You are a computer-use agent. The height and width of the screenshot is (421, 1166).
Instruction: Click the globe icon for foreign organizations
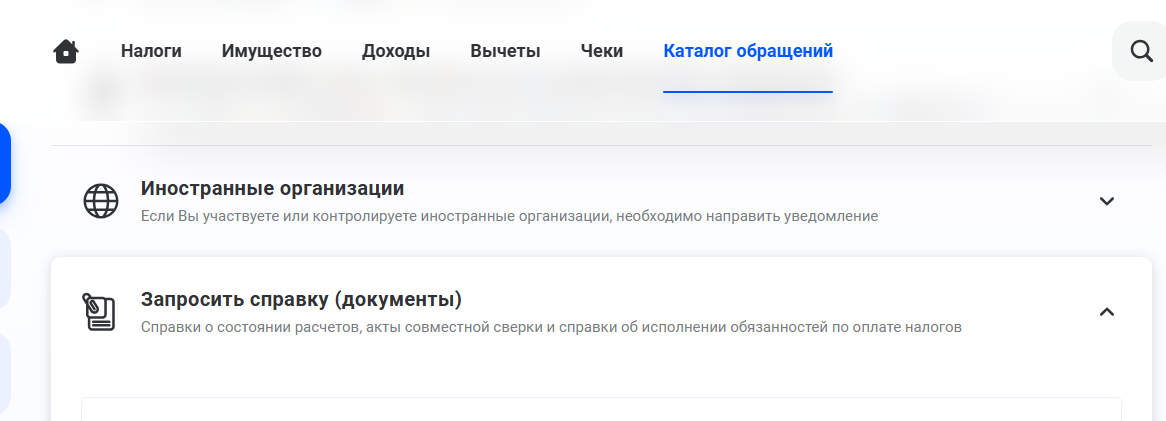coord(101,201)
